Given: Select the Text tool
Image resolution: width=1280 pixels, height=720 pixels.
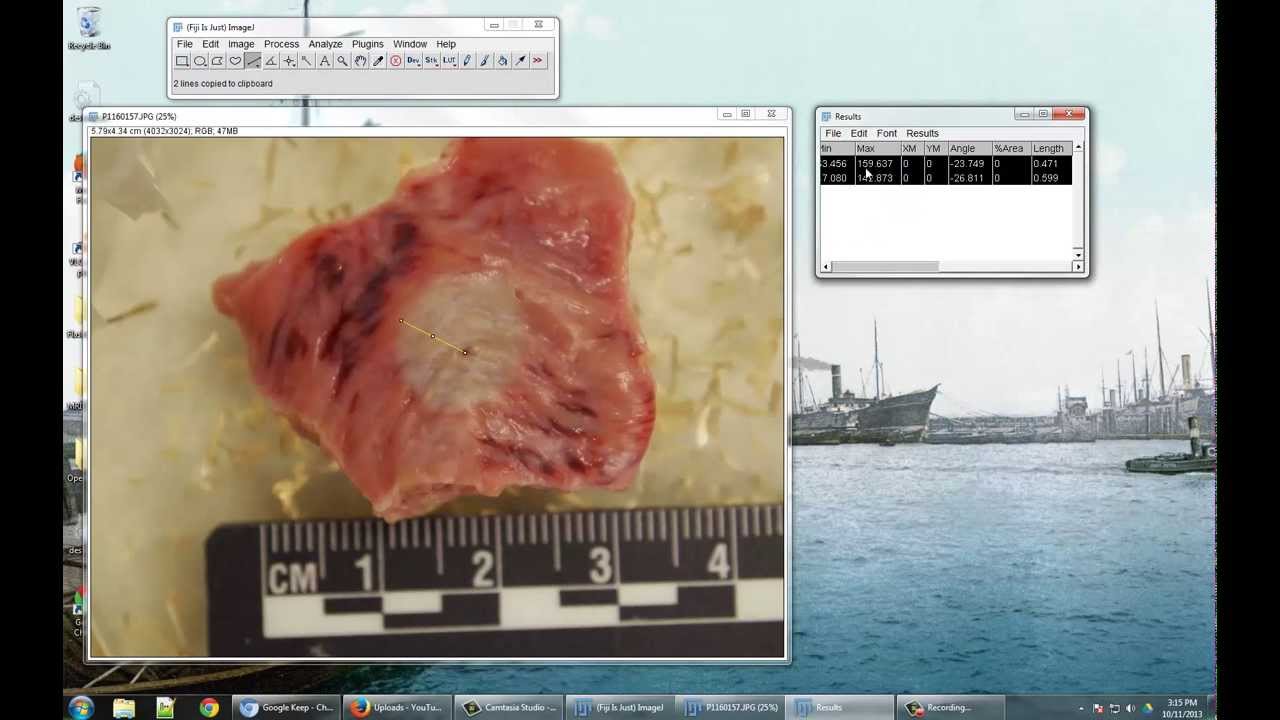Looking at the screenshot, I should [x=324, y=61].
